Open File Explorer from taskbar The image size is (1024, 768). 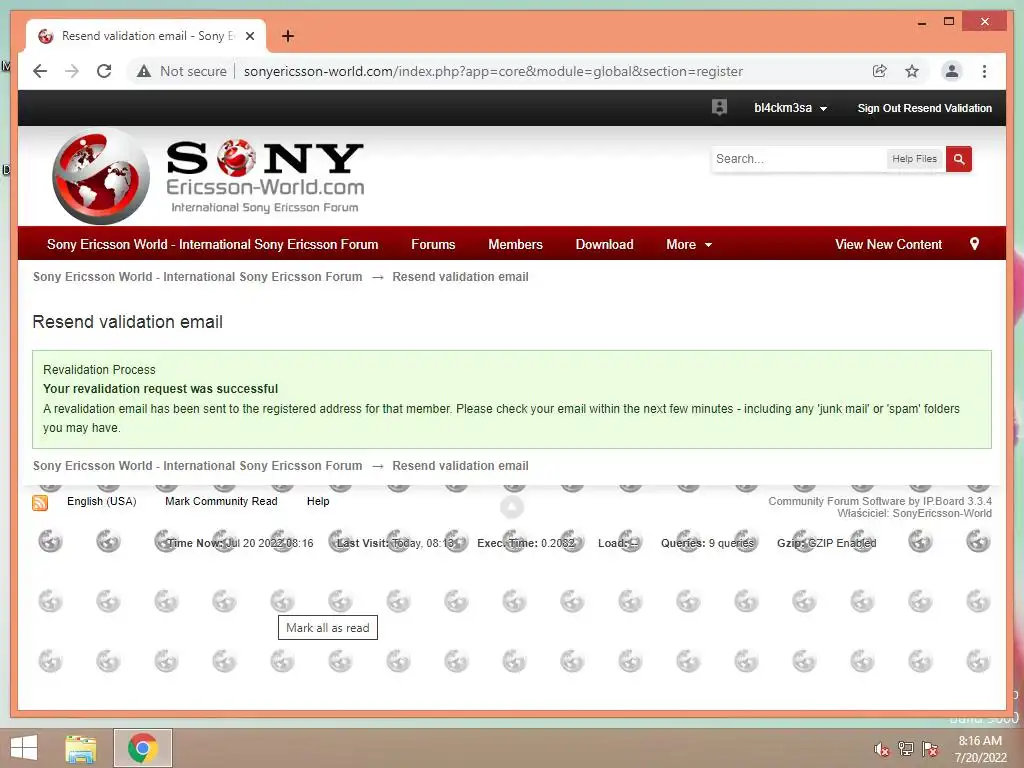tap(80, 748)
